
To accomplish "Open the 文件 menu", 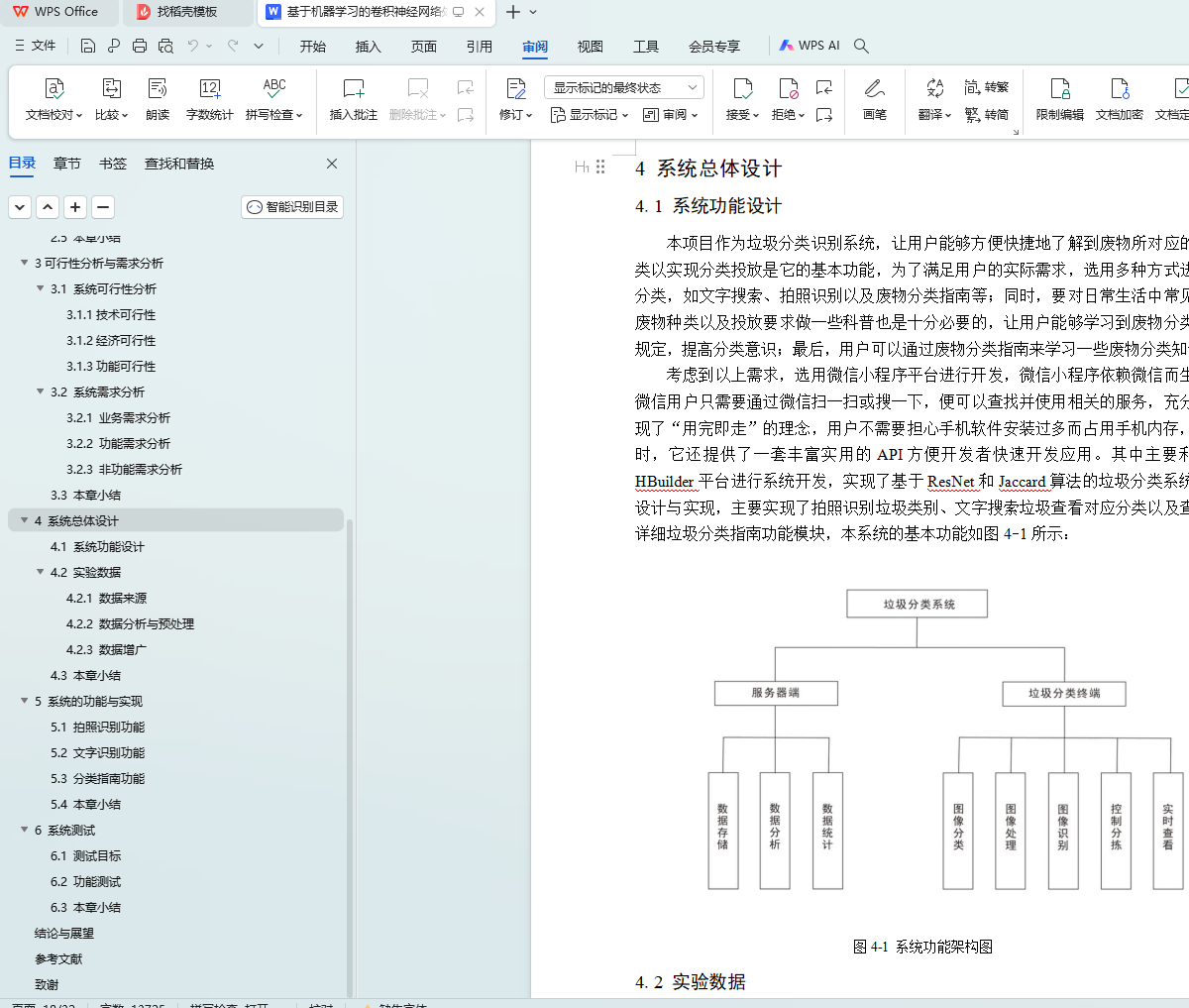I will 36,46.
